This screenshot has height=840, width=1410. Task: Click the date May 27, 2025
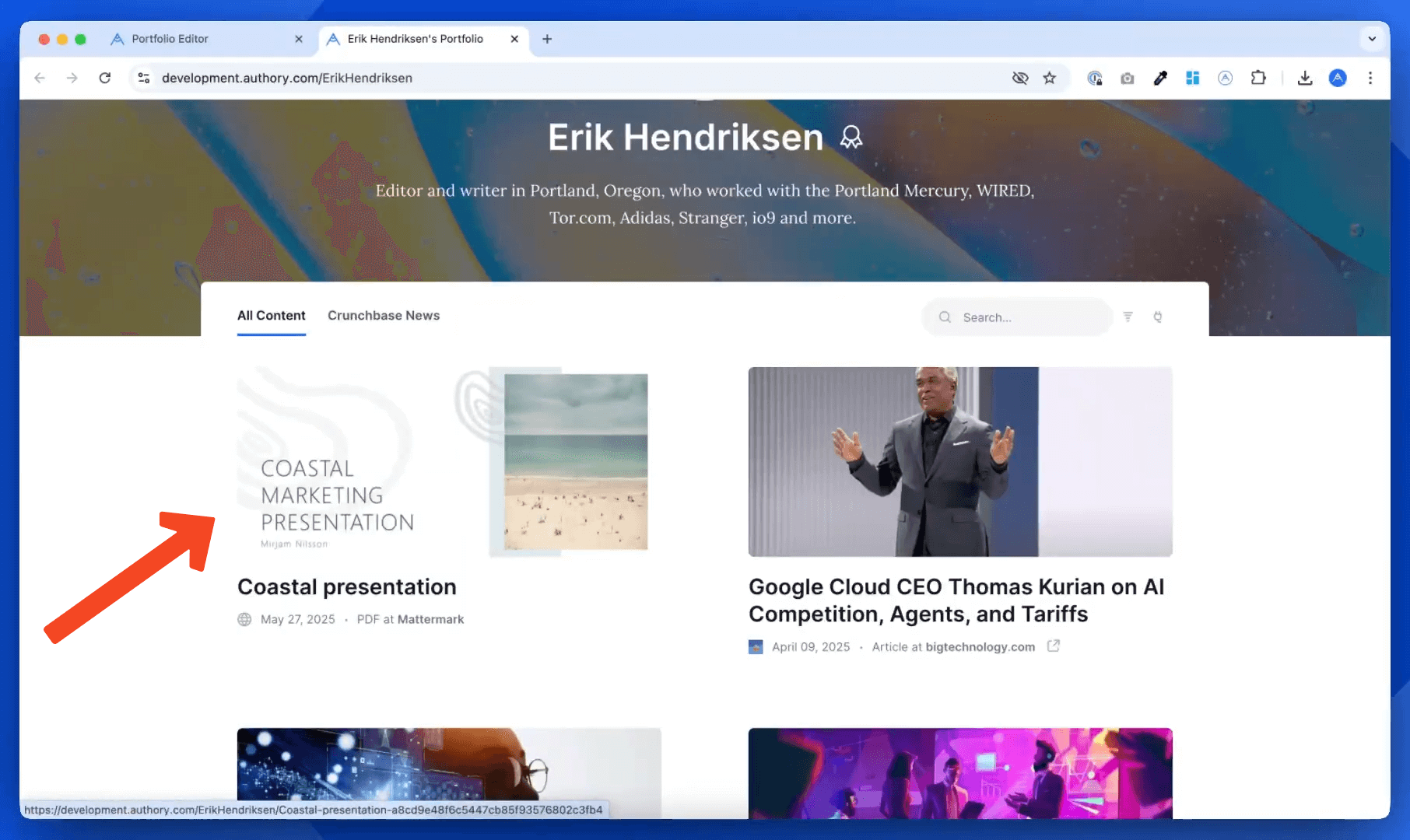[298, 619]
